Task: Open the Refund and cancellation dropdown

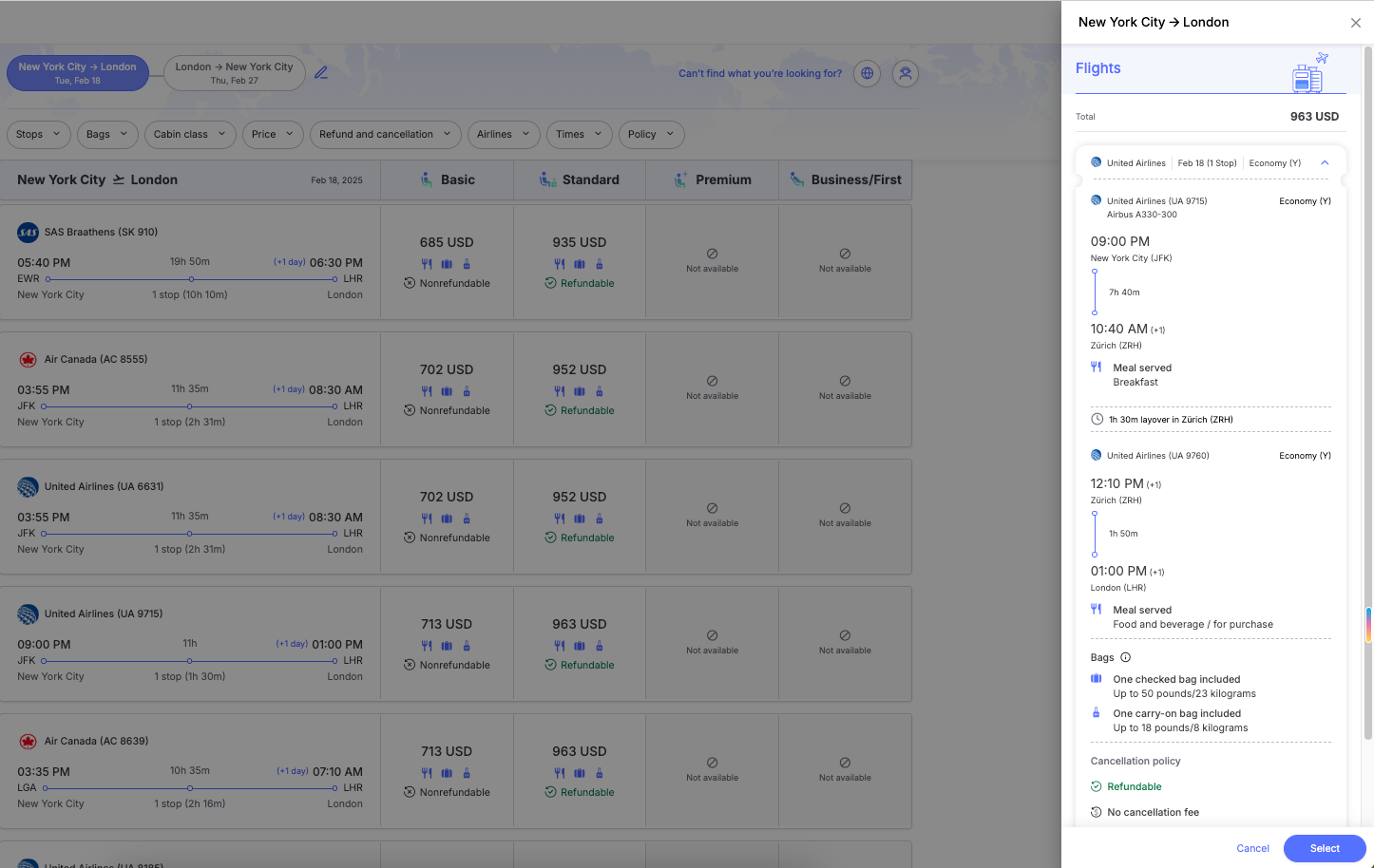Action: (x=386, y=134)
